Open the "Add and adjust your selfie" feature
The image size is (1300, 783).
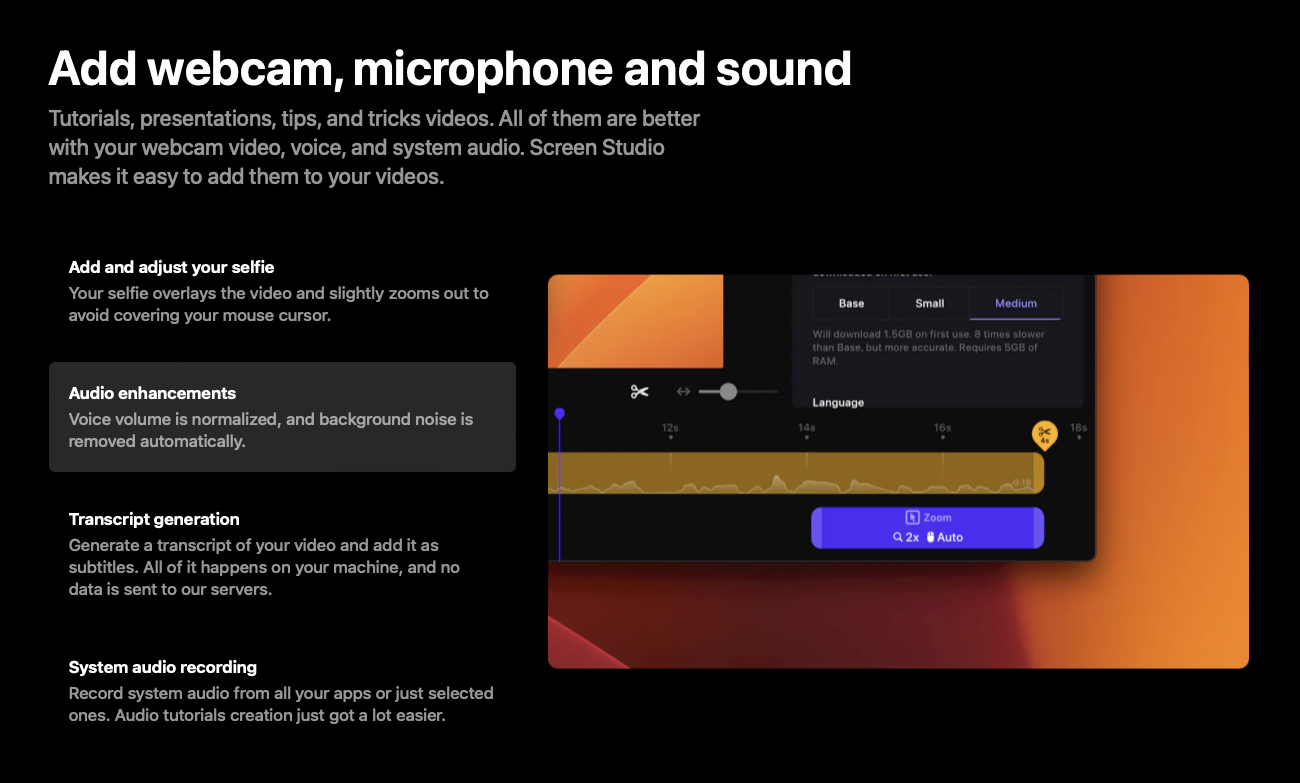282,291
